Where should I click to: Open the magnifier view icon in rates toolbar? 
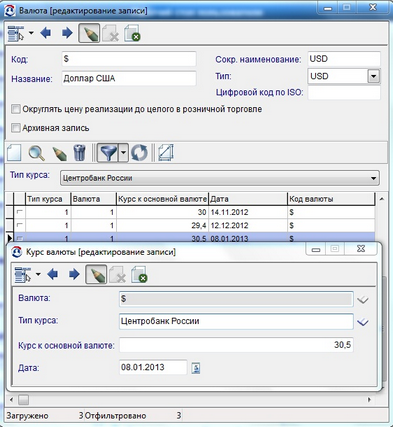tap(36, 153)
